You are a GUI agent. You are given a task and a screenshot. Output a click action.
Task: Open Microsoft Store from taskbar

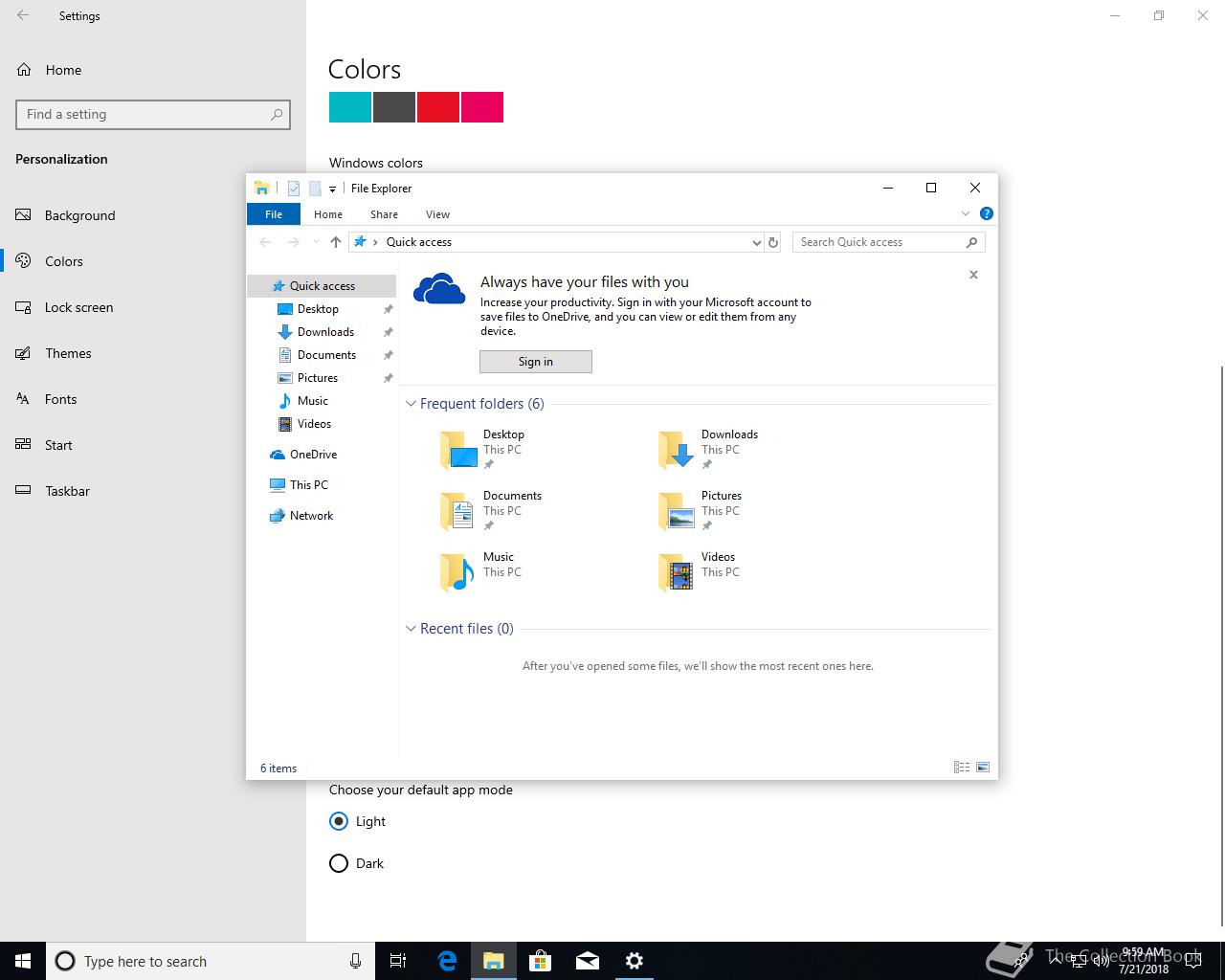(541, 961)
